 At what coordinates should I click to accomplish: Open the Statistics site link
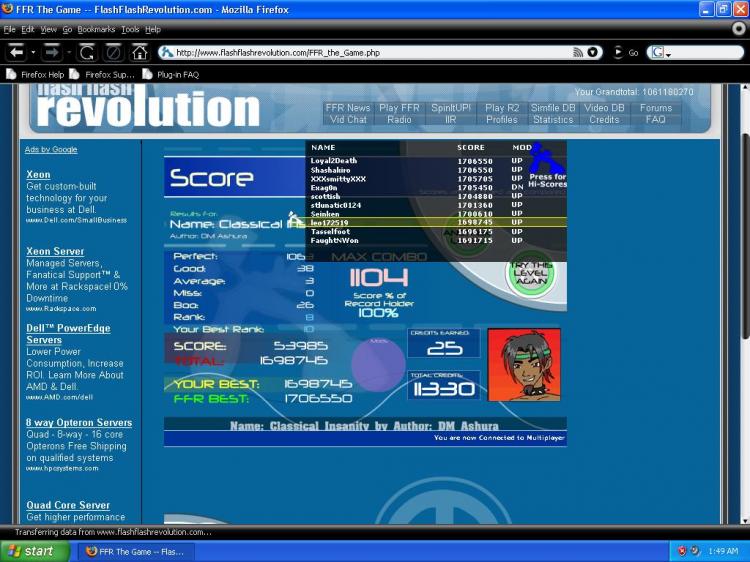pos(553,120)
